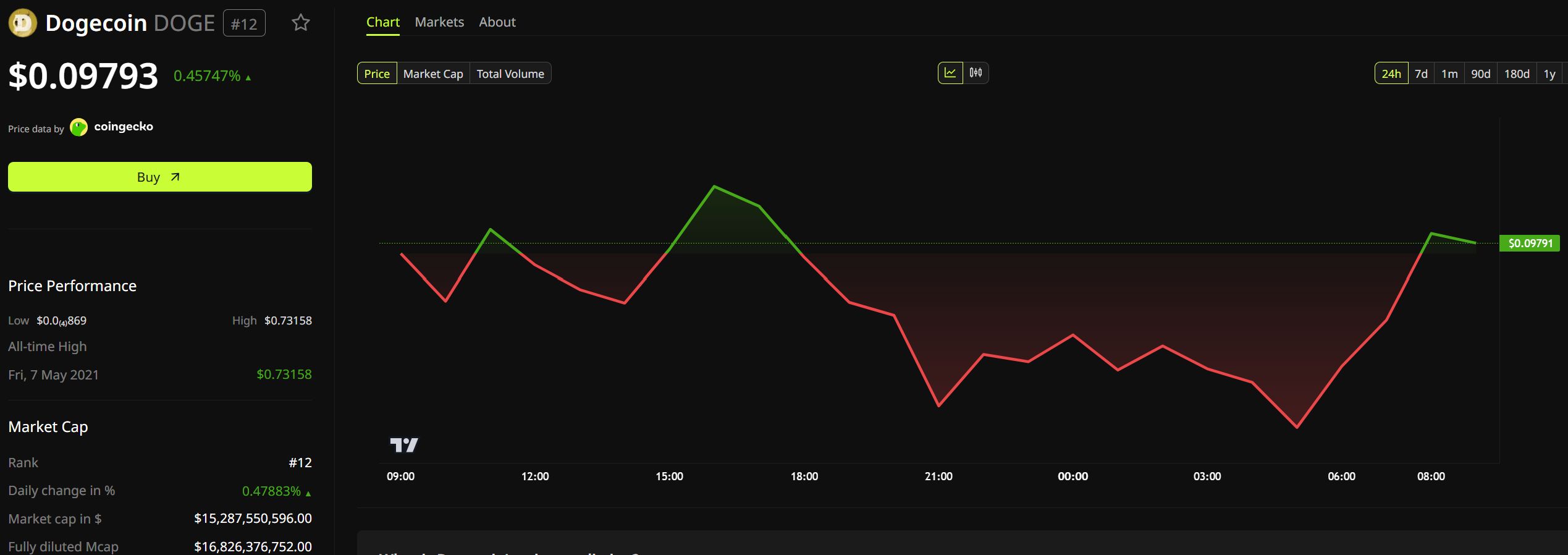Click the Low price $0.0(4)869 value

pos(61,321)
